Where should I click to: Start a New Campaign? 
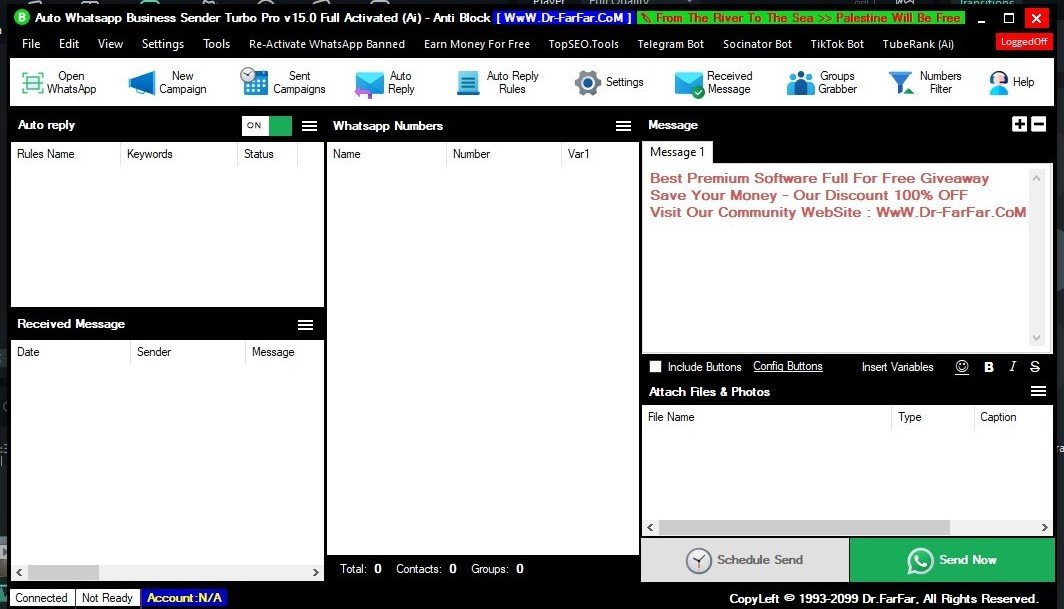click(x=168, y=82)
